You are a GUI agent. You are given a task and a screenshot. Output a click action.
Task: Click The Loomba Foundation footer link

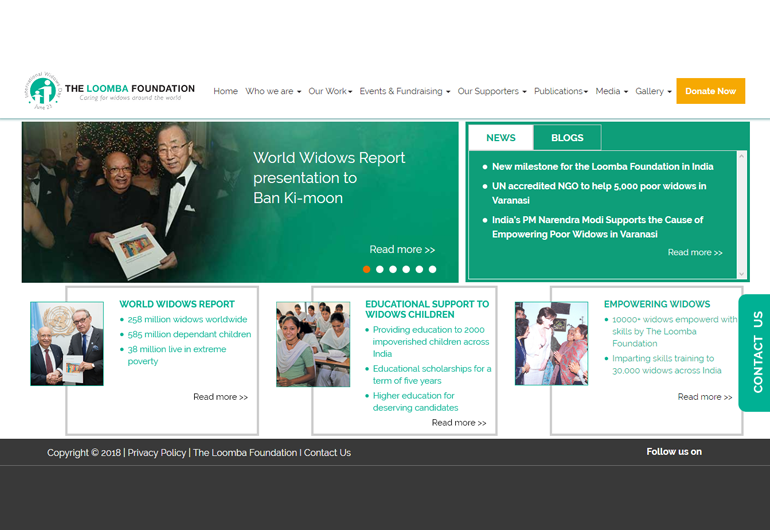tap(245, 453)
